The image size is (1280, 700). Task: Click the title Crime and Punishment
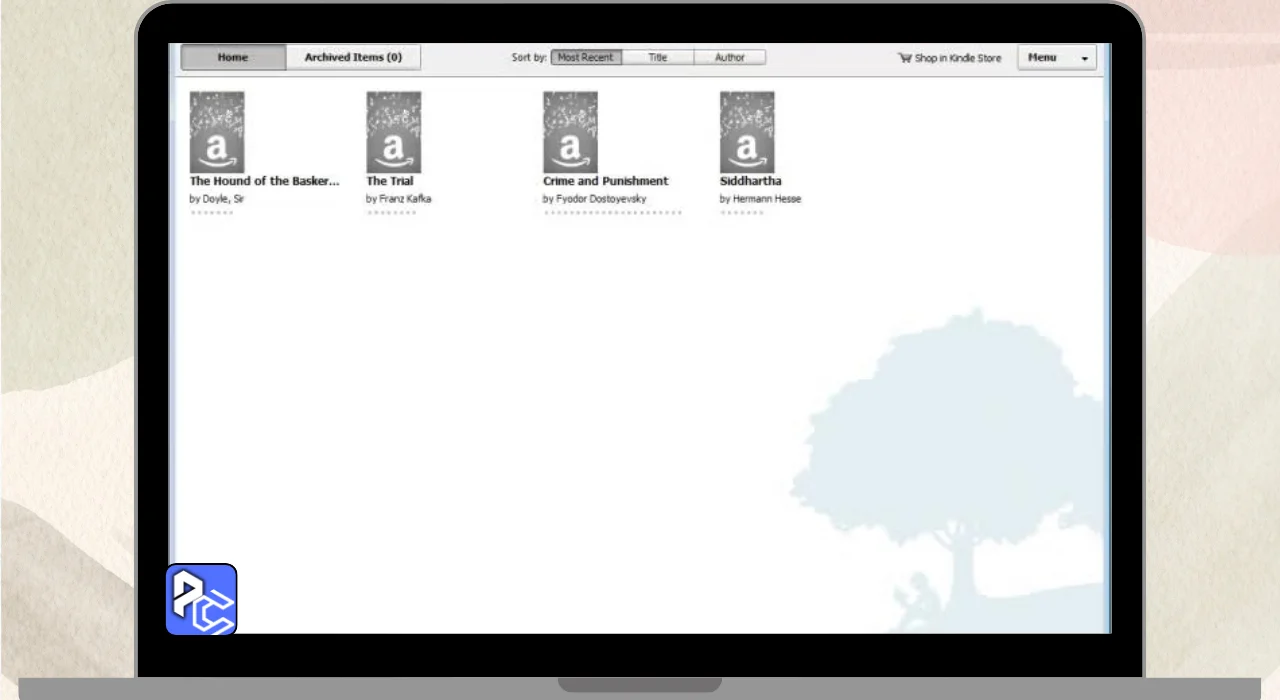click(606, 181)
